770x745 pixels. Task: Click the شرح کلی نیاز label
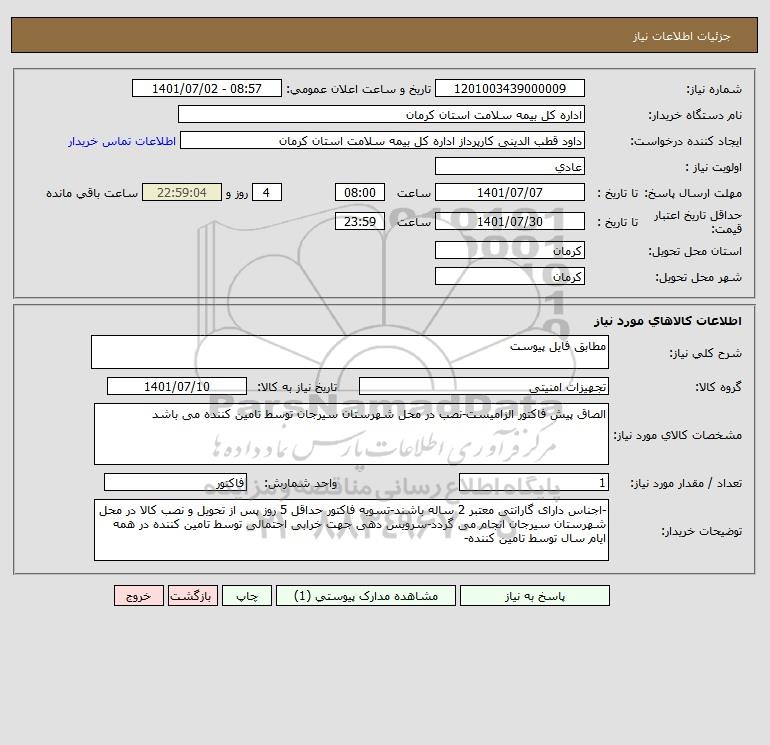click(706, 353)
